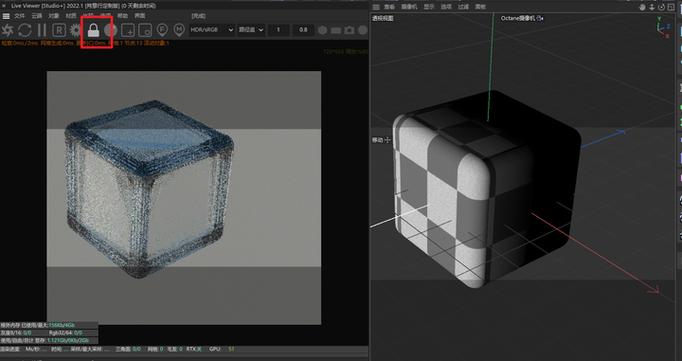
Task: Click the viewport dolly zoom arrow icon
Action: pos(652,7)
